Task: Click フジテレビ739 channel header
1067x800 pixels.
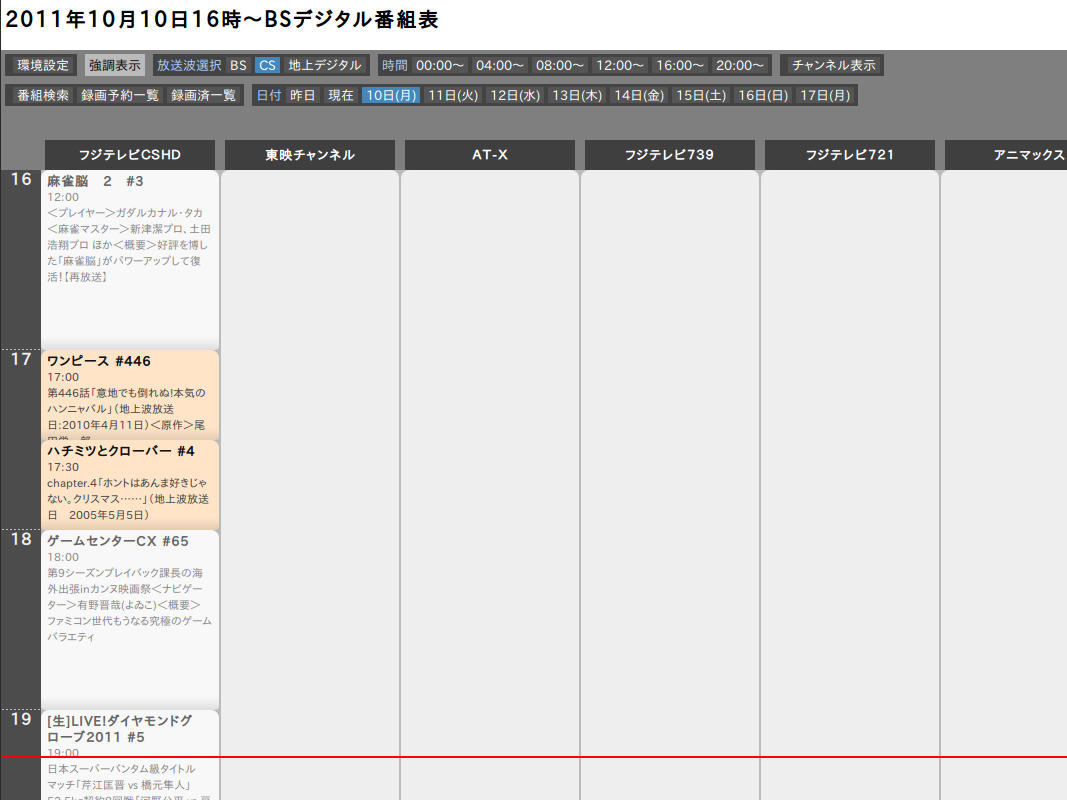Action: [670, 155]
